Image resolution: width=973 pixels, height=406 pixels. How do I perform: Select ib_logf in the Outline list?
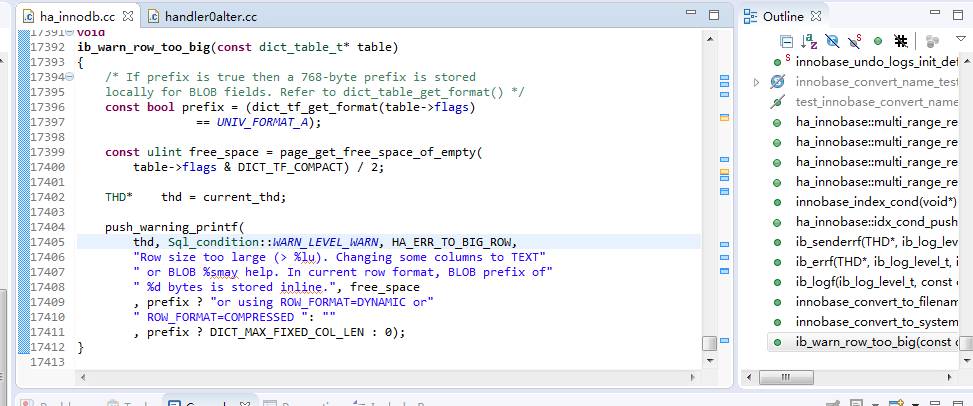876,282
